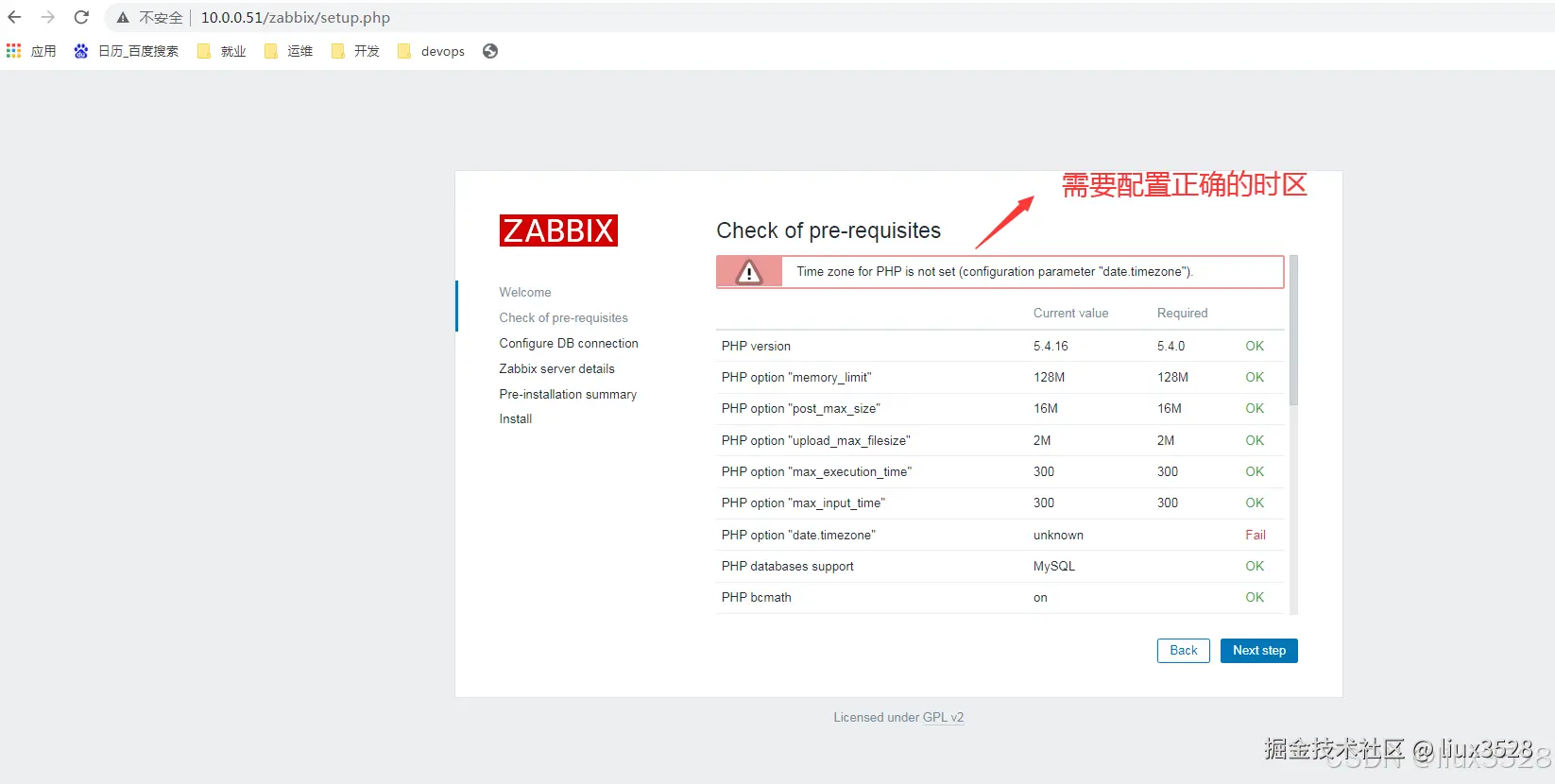1555x784 pixels.
Task: Click the PHP option "upload_max_filesize" label
Action: click(x=815, y=440)
